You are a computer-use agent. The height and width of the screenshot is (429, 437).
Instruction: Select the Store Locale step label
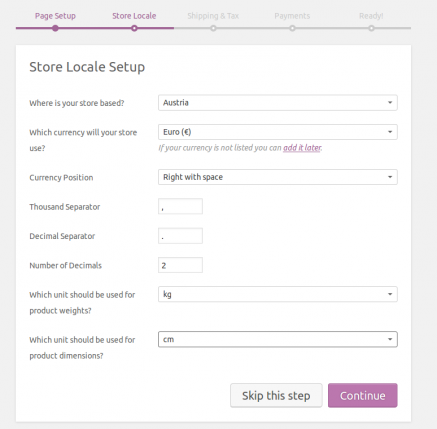pos(134,16)
